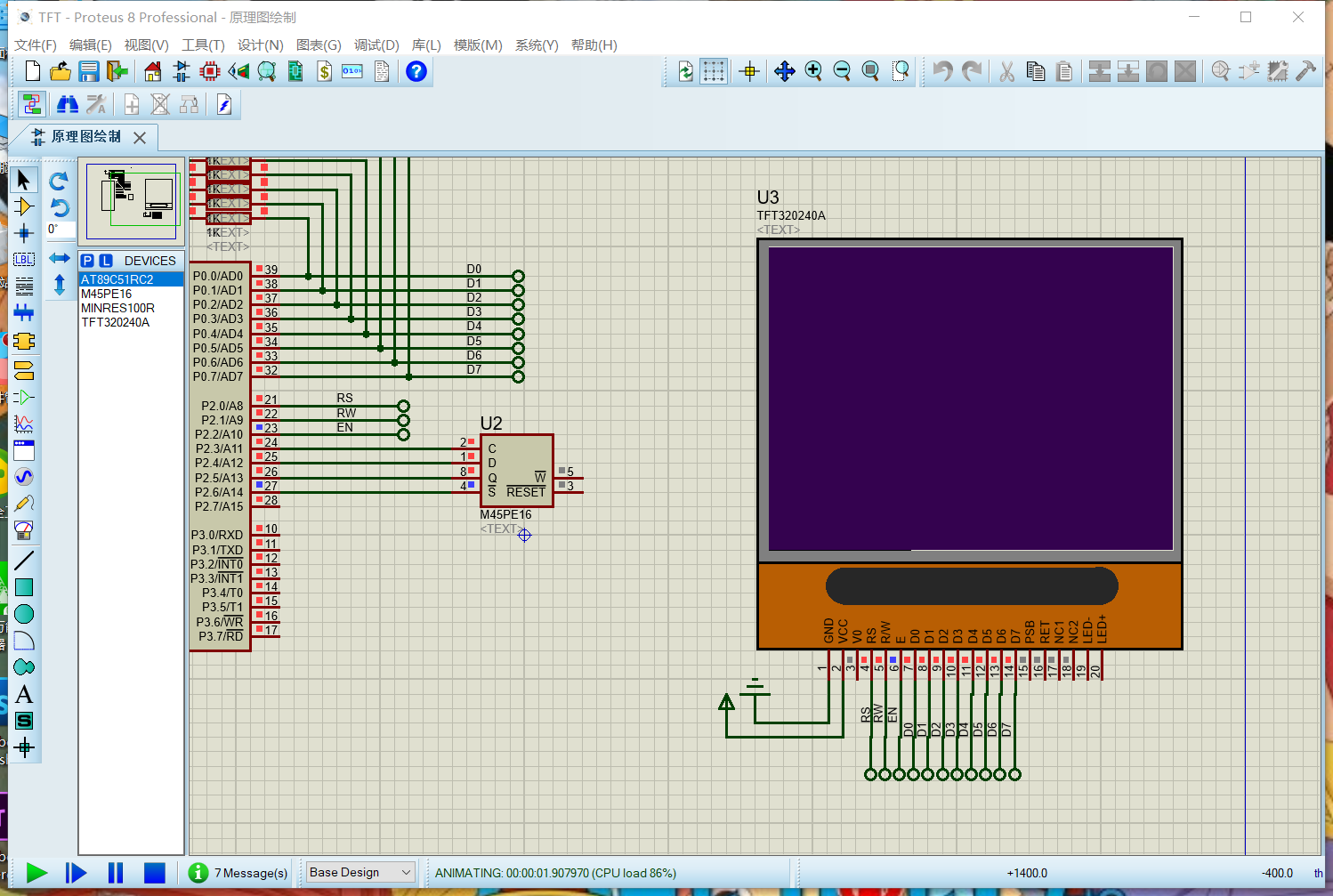1333x896 pixels.
Task: Center view with the yellow crosshair icon
Action: [x=749, y=71]
